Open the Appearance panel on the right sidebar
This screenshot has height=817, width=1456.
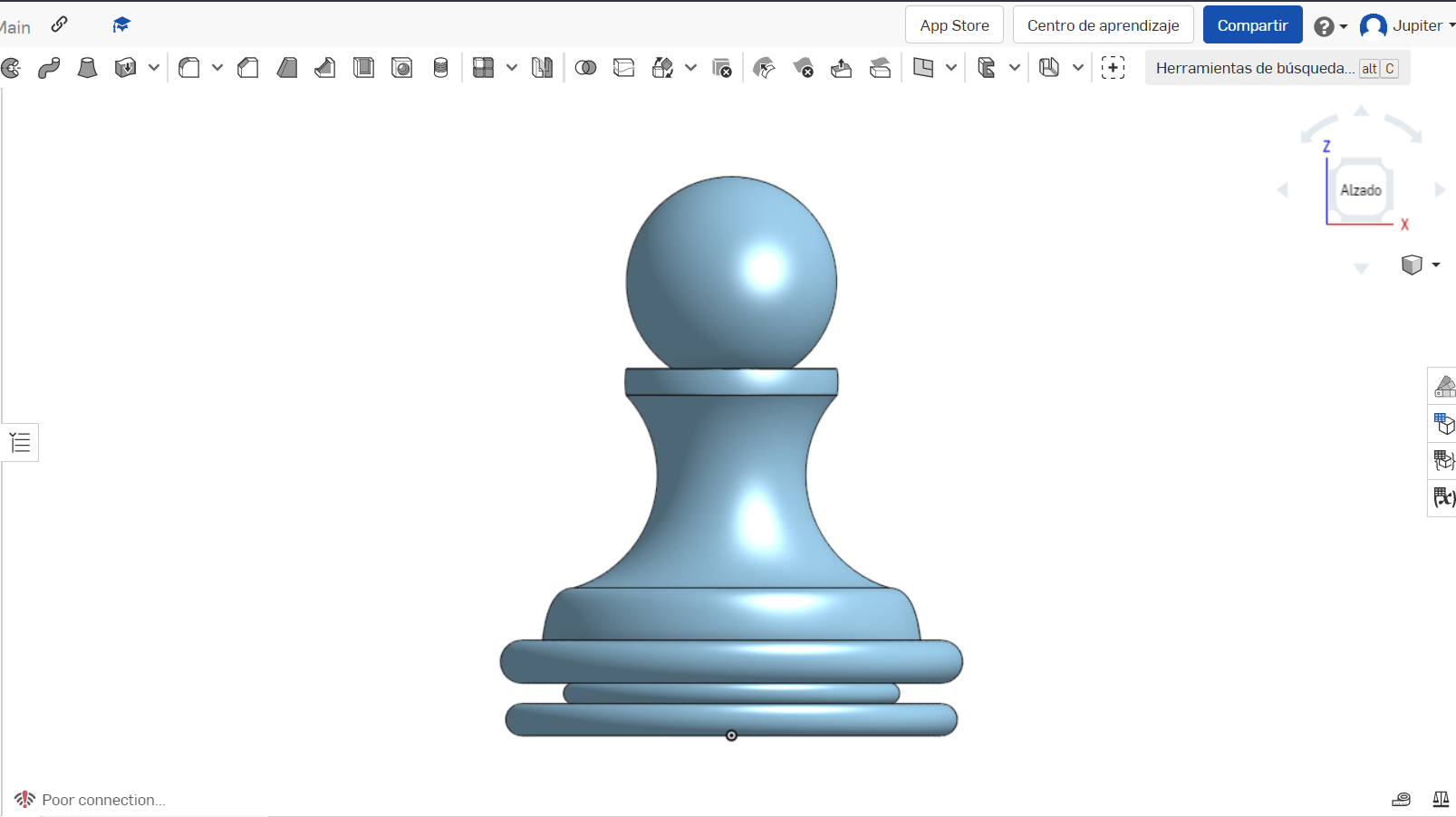point(1445,385)
